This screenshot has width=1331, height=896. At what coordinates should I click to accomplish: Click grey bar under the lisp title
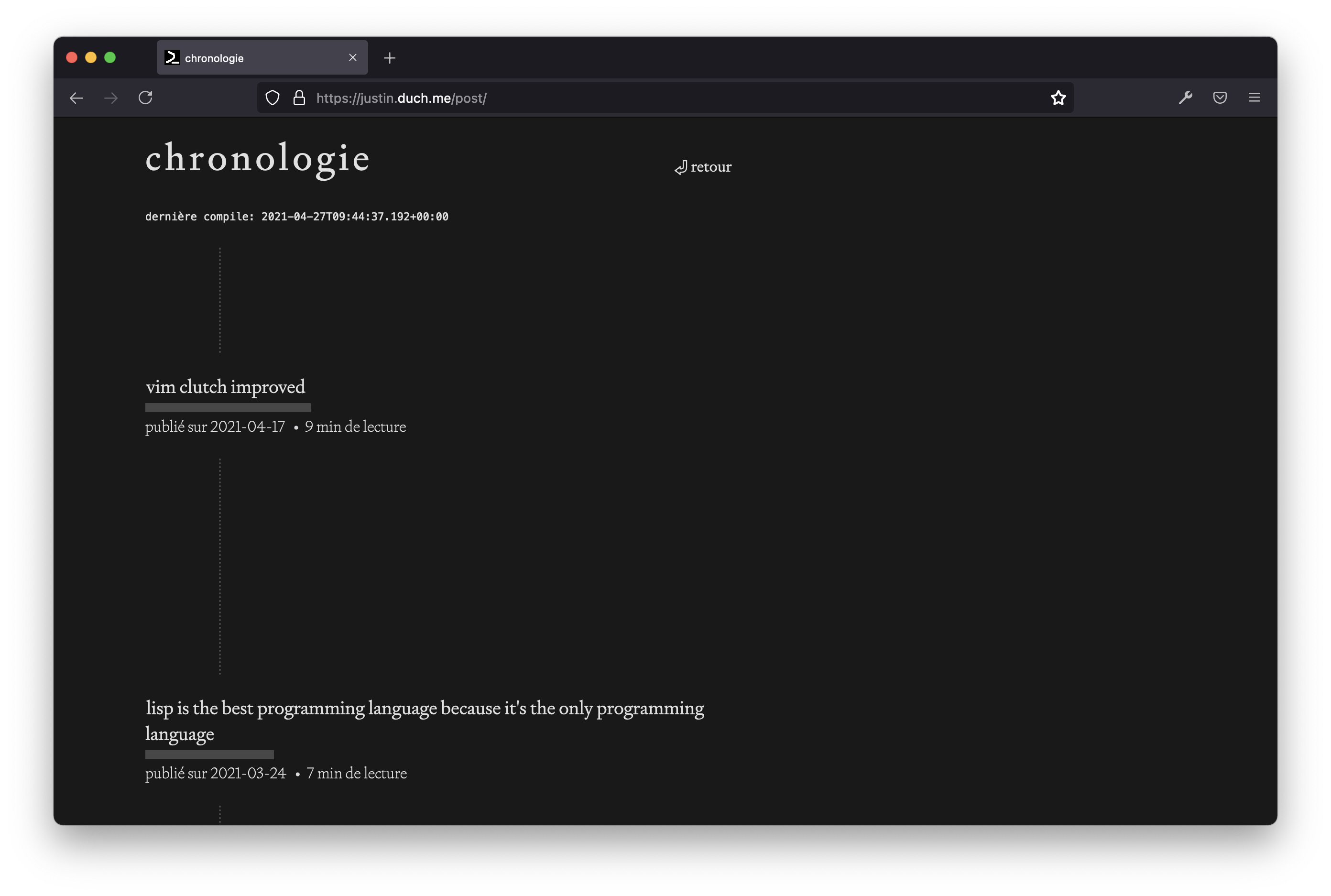pos(209,754)
